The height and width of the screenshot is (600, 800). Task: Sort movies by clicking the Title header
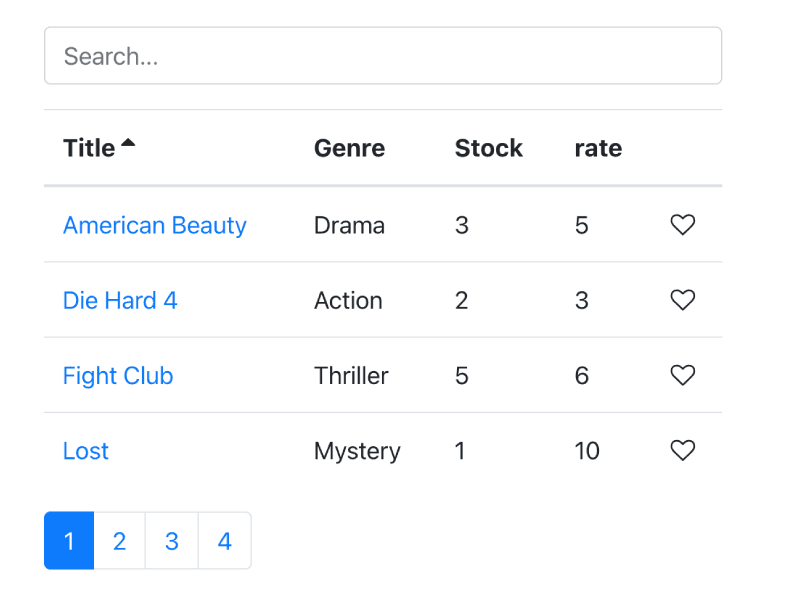[x=88, y=147]
